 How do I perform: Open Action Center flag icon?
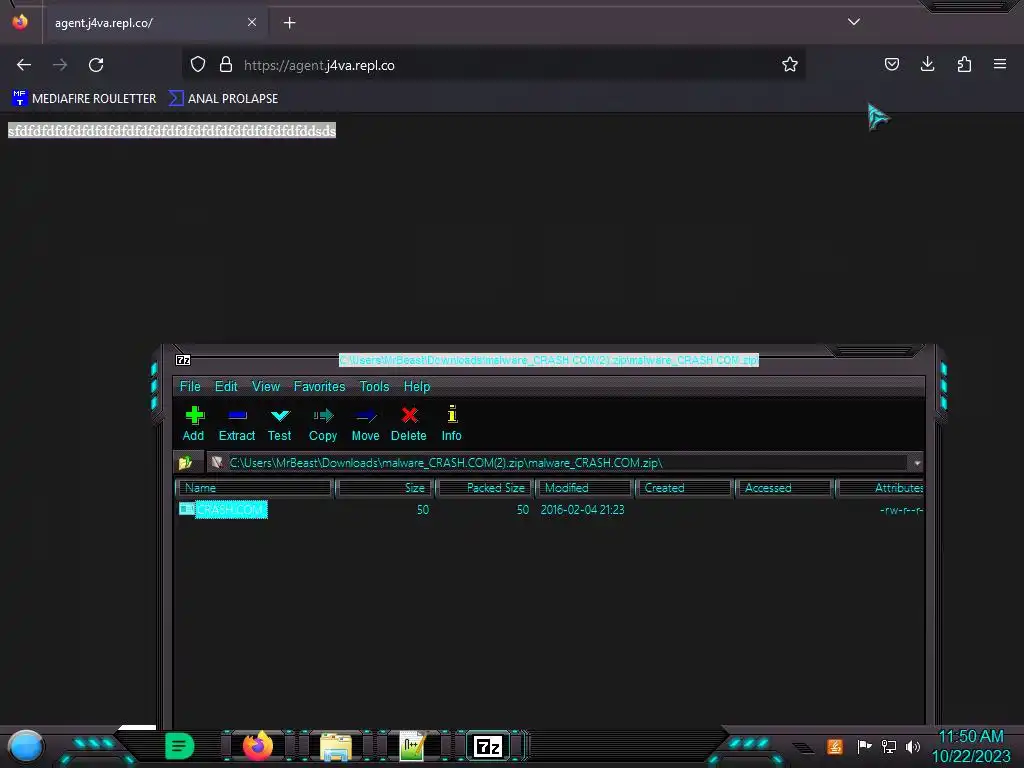click(x=864, y=746)
